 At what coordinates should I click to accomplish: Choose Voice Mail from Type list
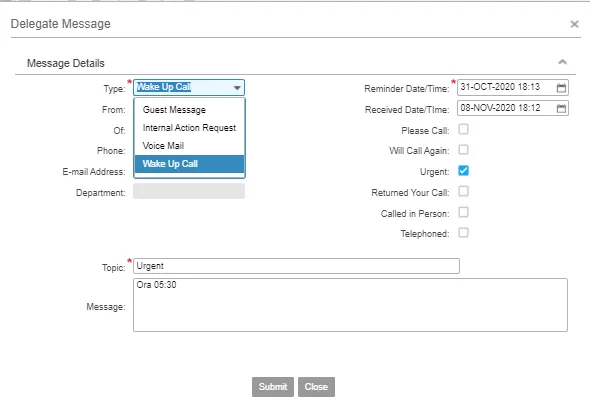click(x=190, y=146)
